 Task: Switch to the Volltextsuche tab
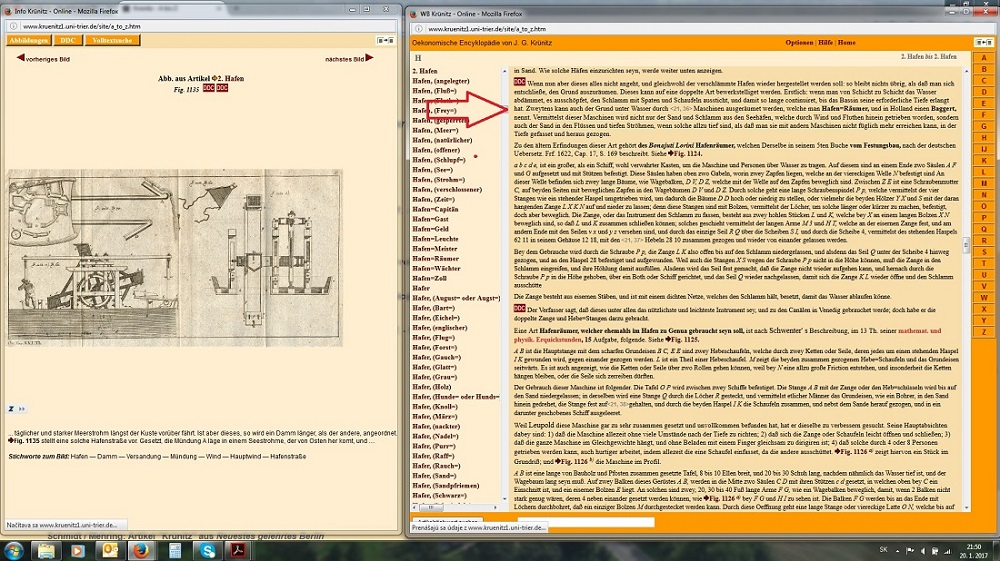pos(114,41)
